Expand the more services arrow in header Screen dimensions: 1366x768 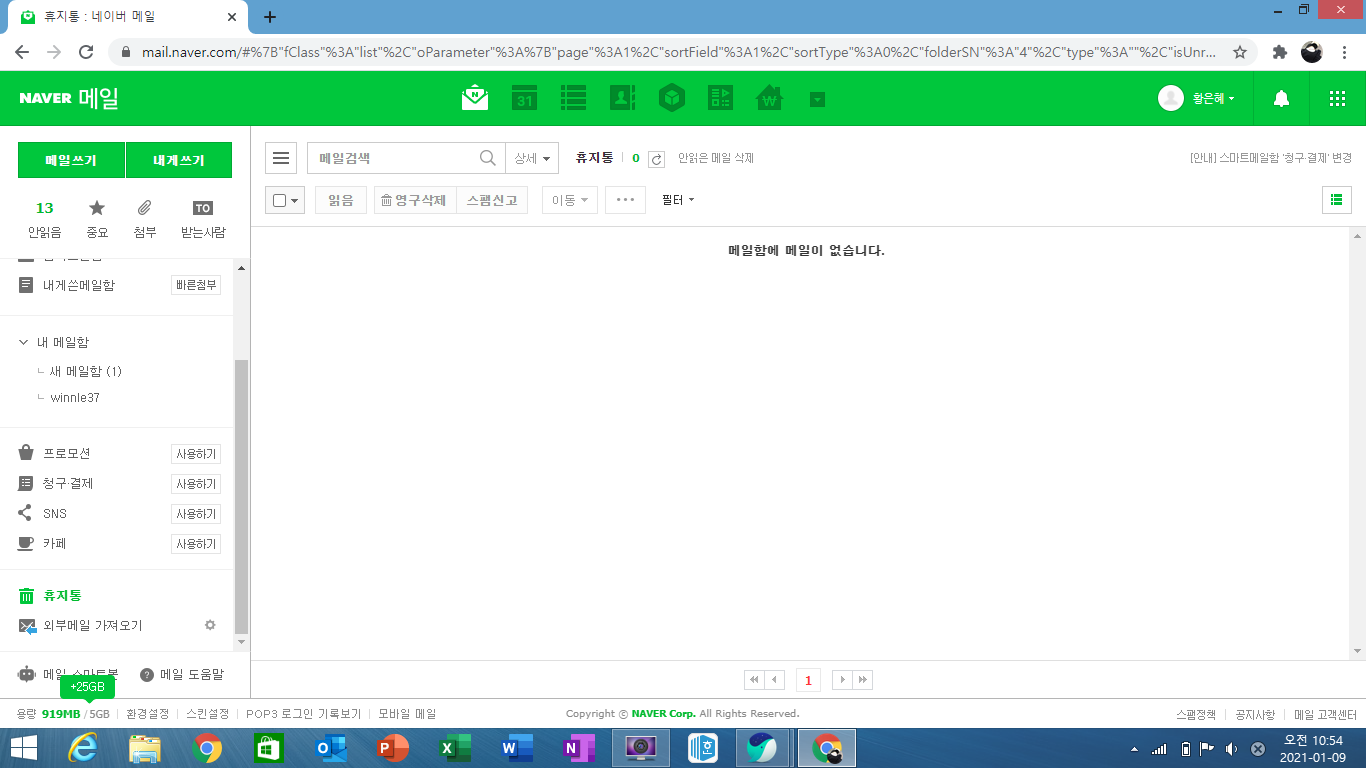coord(817,99)
